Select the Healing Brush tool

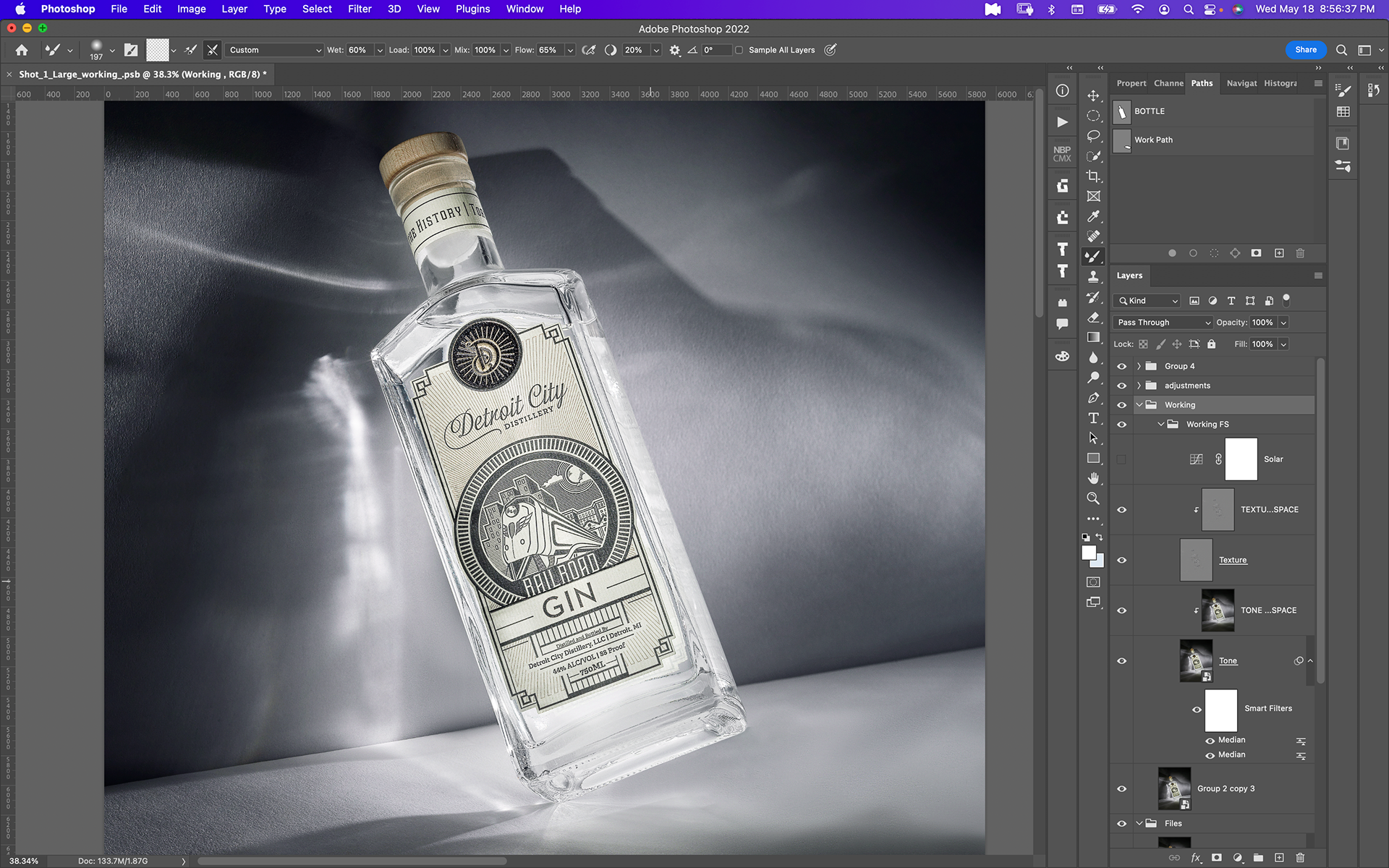tap(1093, 237)
